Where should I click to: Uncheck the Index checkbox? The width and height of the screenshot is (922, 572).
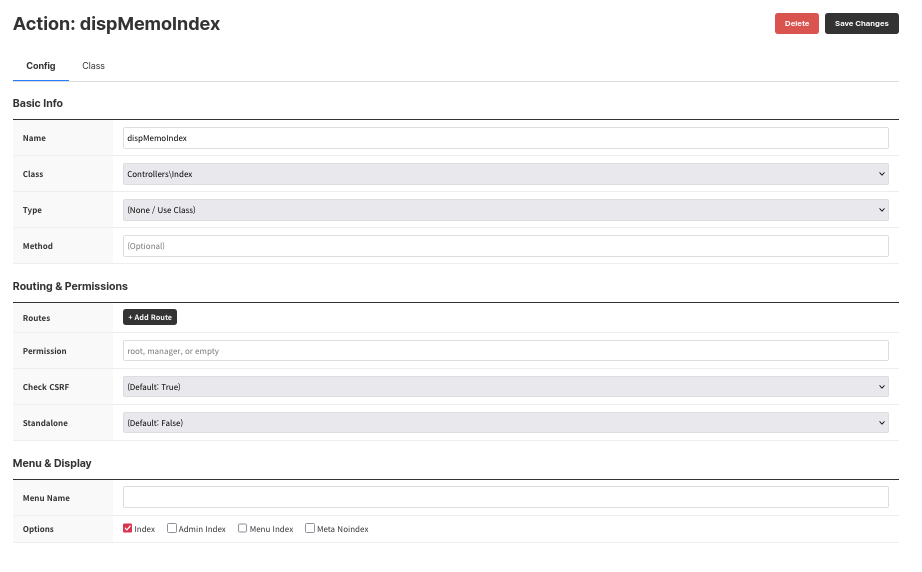128,528
